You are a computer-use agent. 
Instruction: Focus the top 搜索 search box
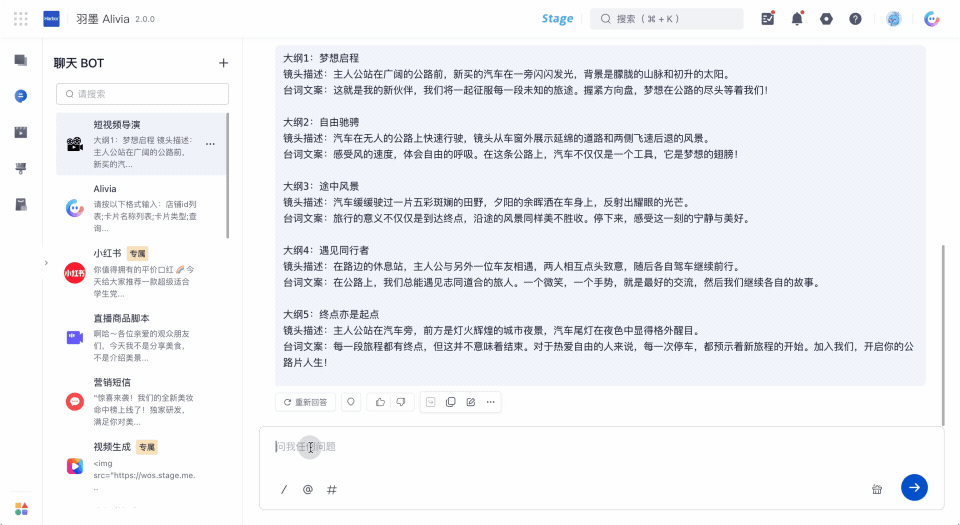coord(667,19)
